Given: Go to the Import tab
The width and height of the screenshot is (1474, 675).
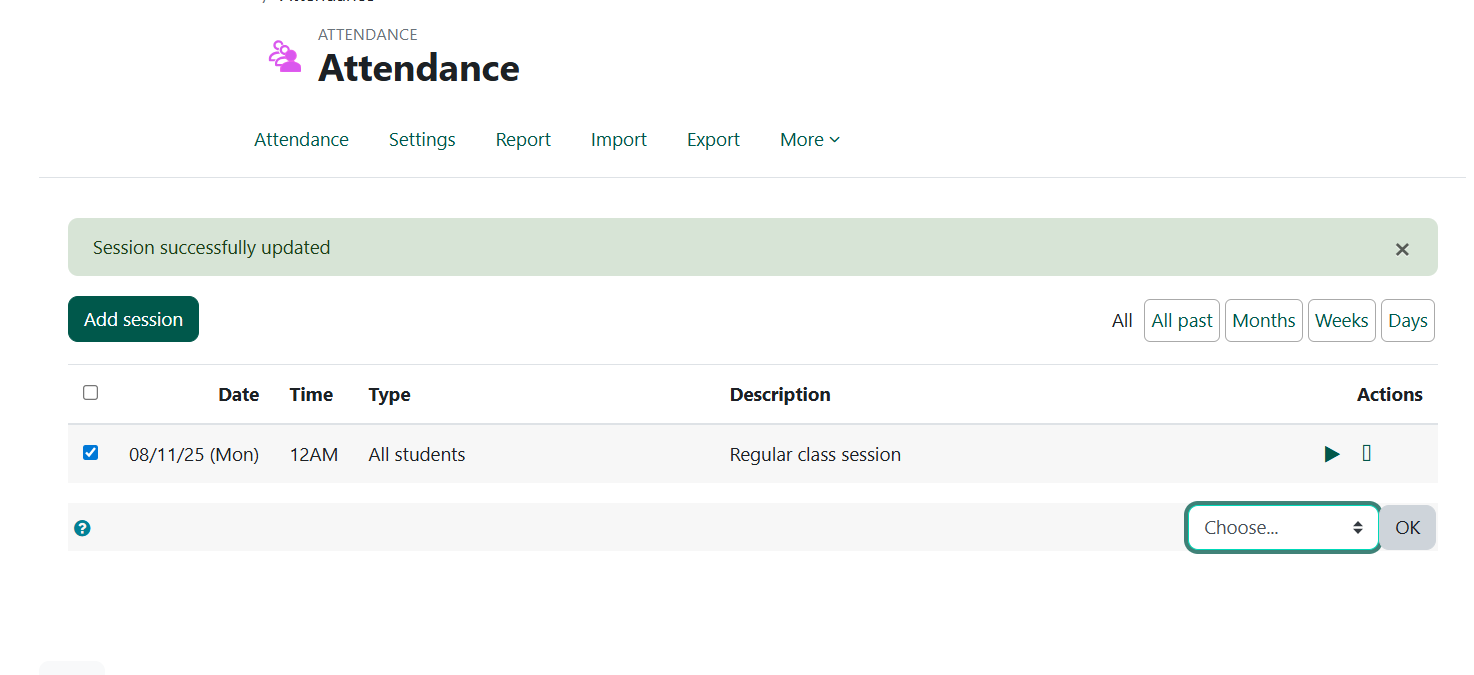Looking at the screenshot, I should pyautogui.click(x=618, y=140).
